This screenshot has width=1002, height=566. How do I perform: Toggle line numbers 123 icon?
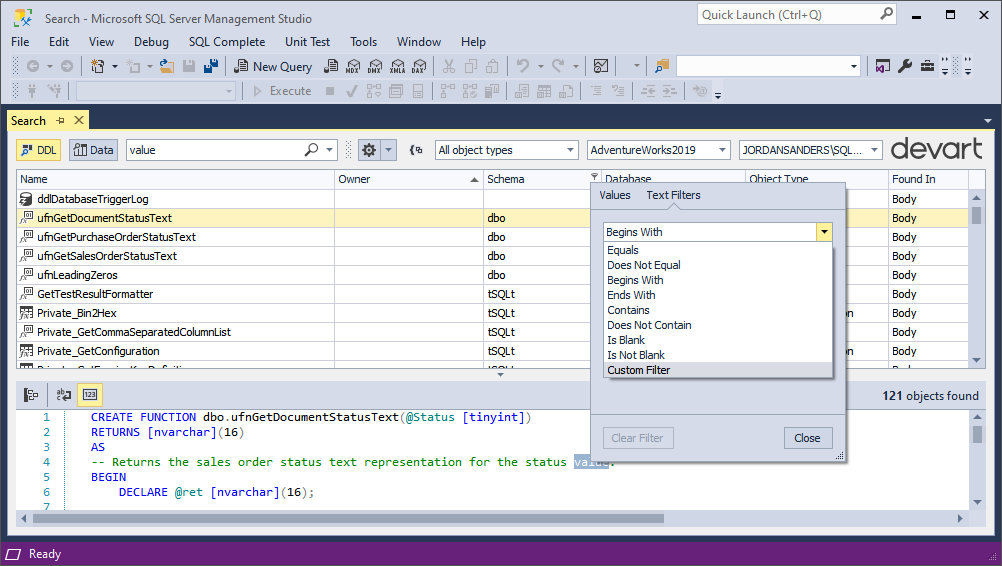(90, 395)
